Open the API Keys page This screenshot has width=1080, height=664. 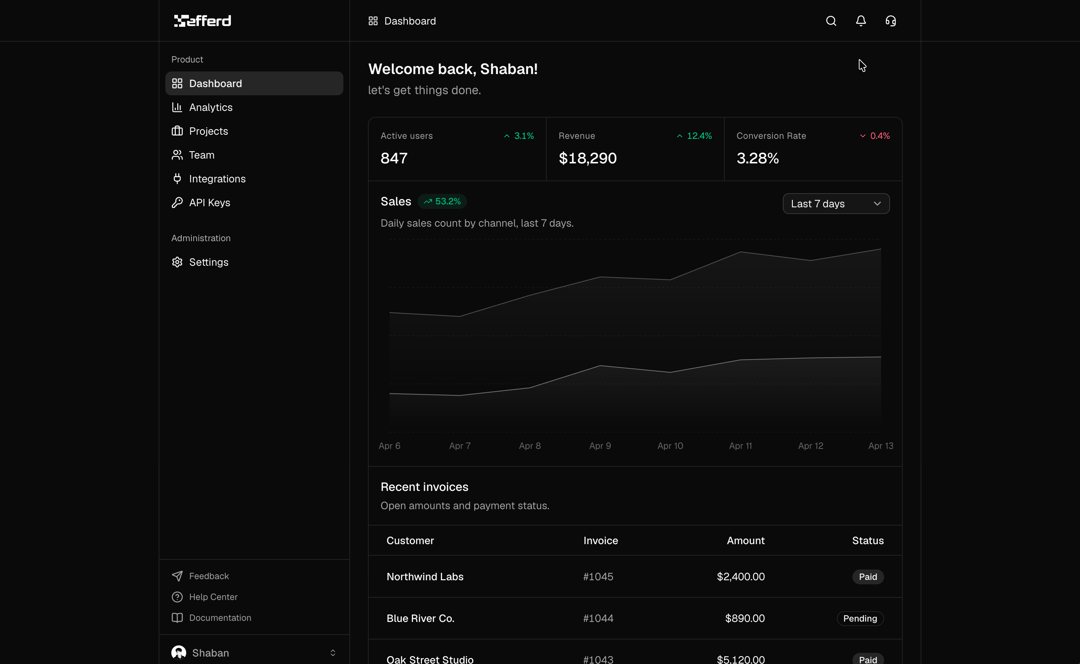[x=254, y=203]
